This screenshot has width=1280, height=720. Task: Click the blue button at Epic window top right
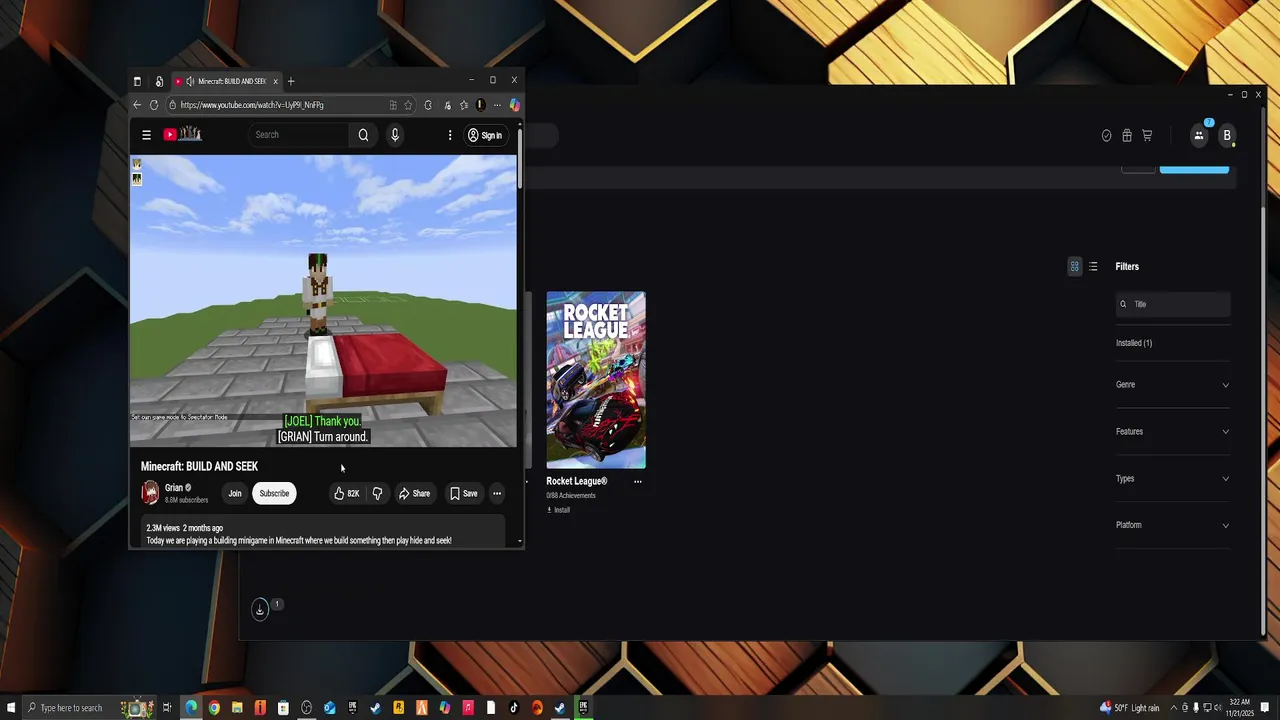coord(1194,169)
